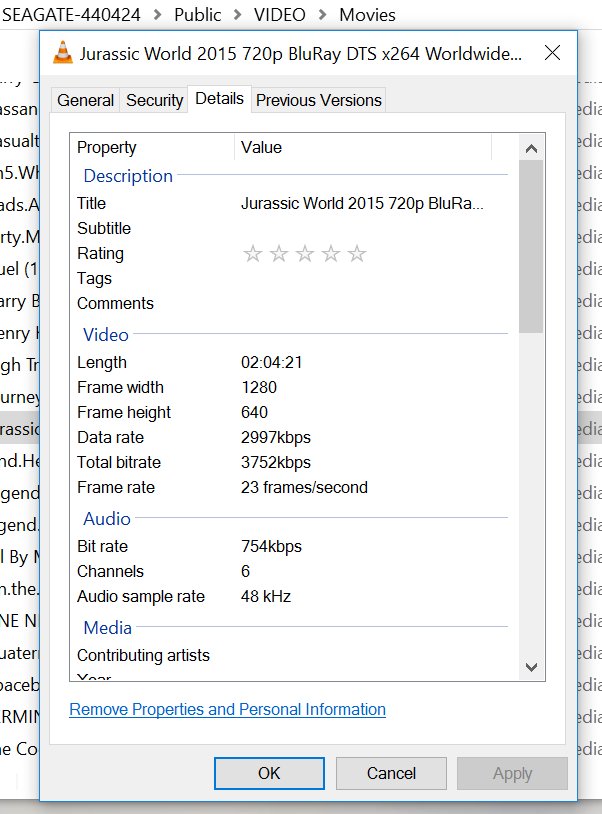This screenshot has width=602, height=814.
Task: Set rating to four stars
Action: point(331,254)
